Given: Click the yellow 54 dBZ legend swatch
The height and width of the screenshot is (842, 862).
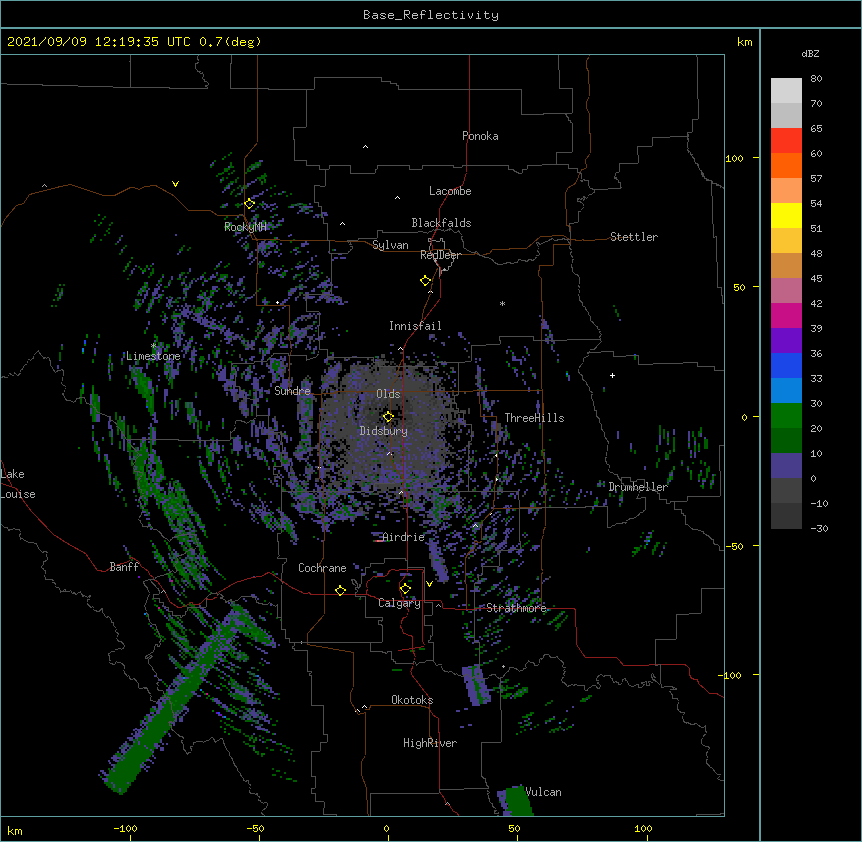Looking at the screenshot, I should (786, 215).
